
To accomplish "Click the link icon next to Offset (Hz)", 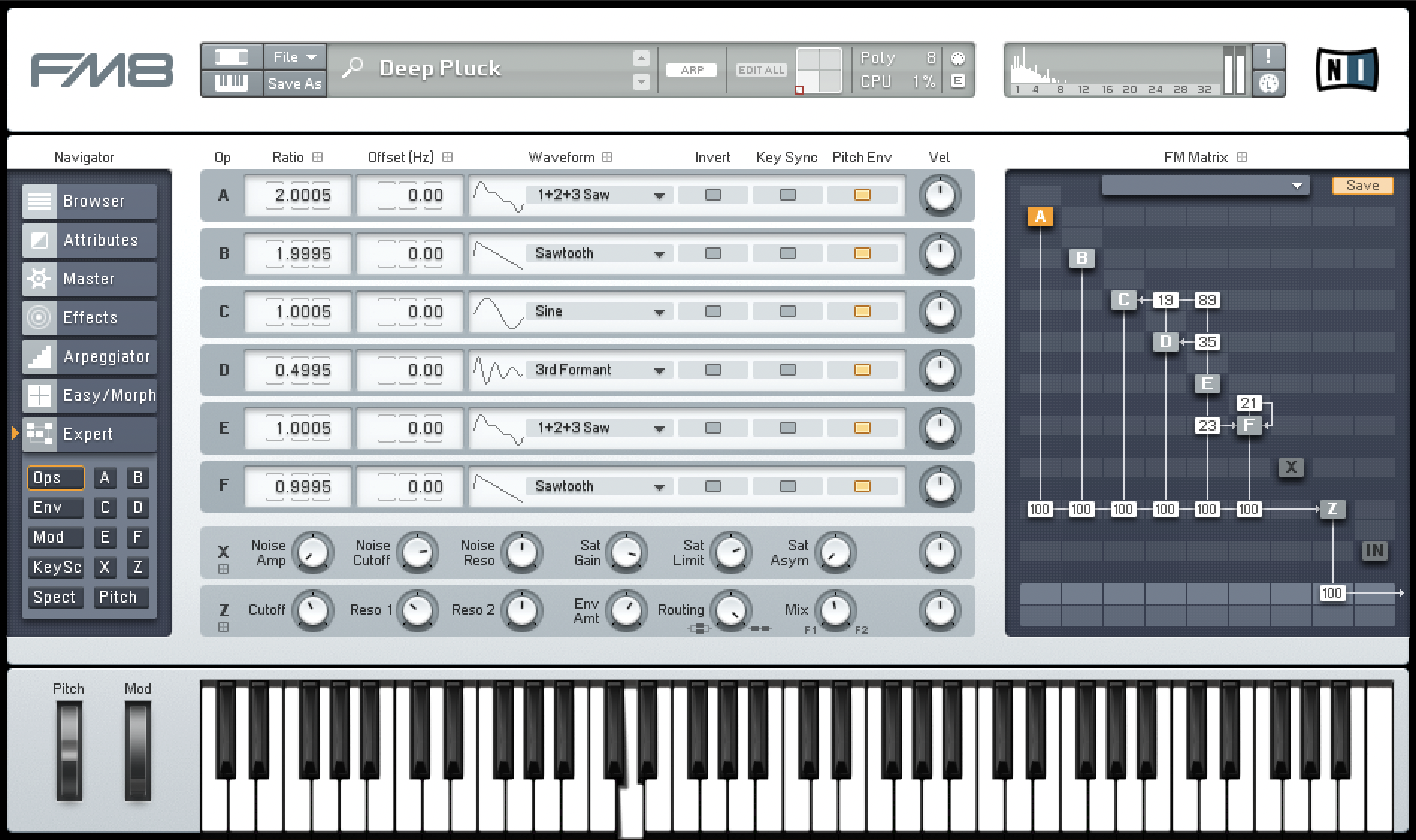I will (447, 157).
